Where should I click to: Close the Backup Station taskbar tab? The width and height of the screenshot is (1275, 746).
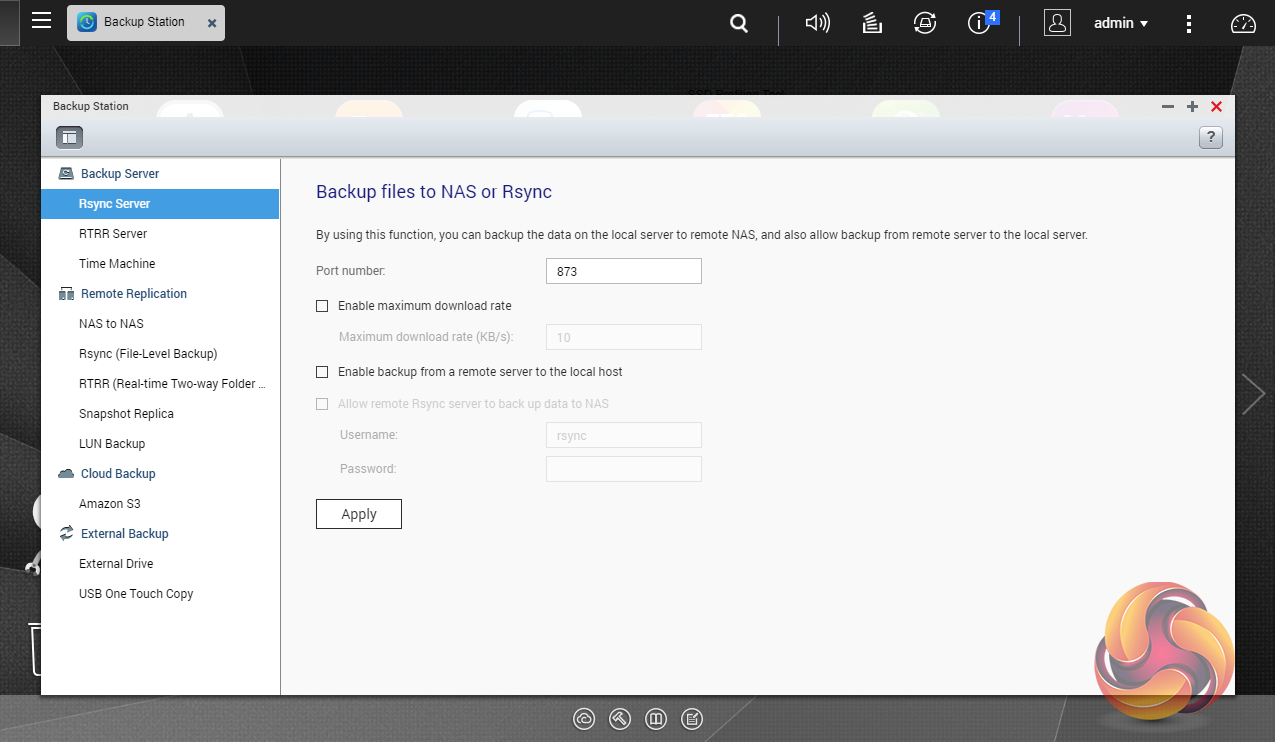point(212,23)
